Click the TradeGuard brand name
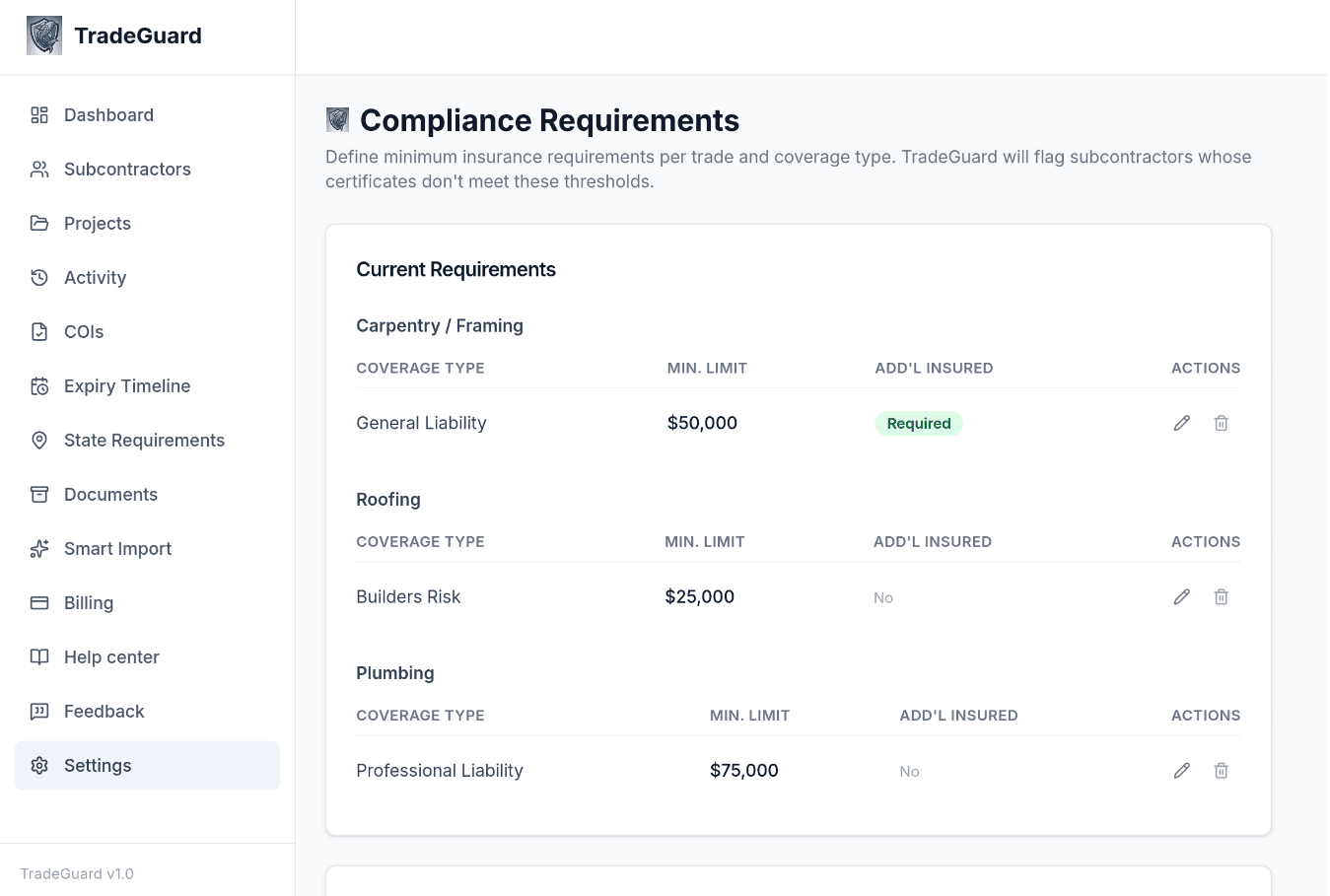The width and height of the screenshot is (1330, 896). [x=138, y=35]
